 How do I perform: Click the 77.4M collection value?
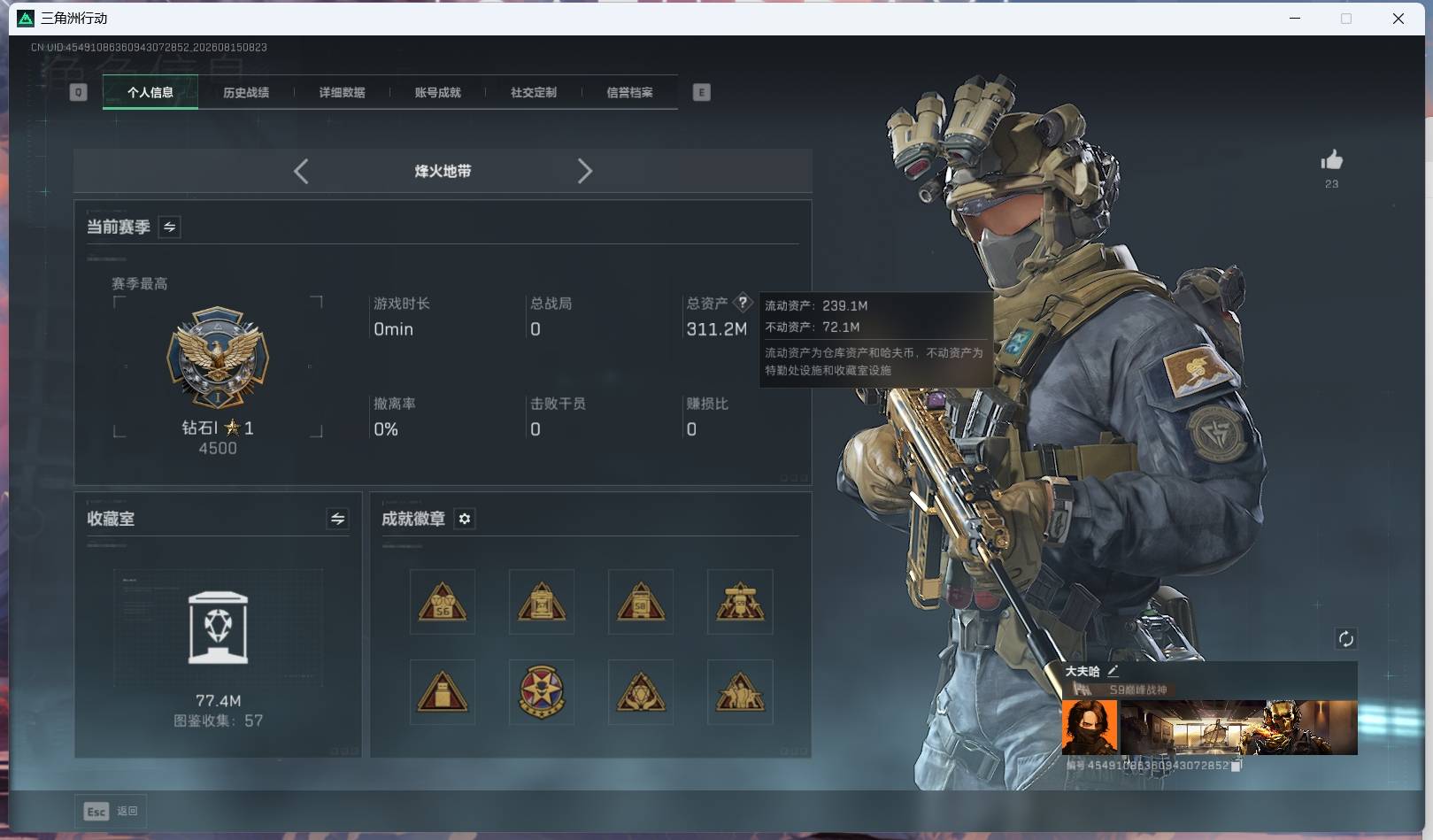click(x=219, y=700)
